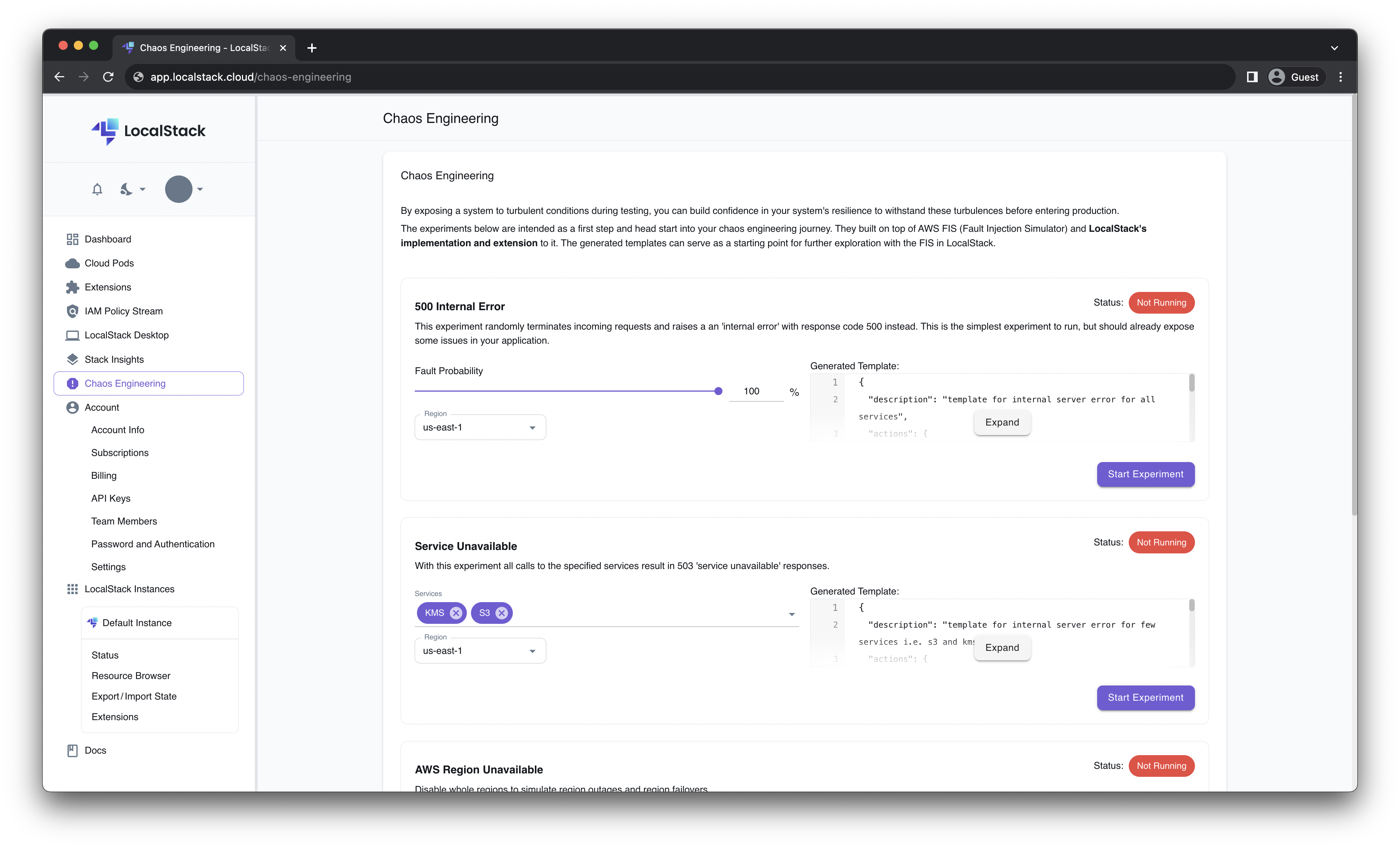The width and height of the screenshot is (1400, 848).
Task: Open the Account Info page
Action: (x=118, y=429)
